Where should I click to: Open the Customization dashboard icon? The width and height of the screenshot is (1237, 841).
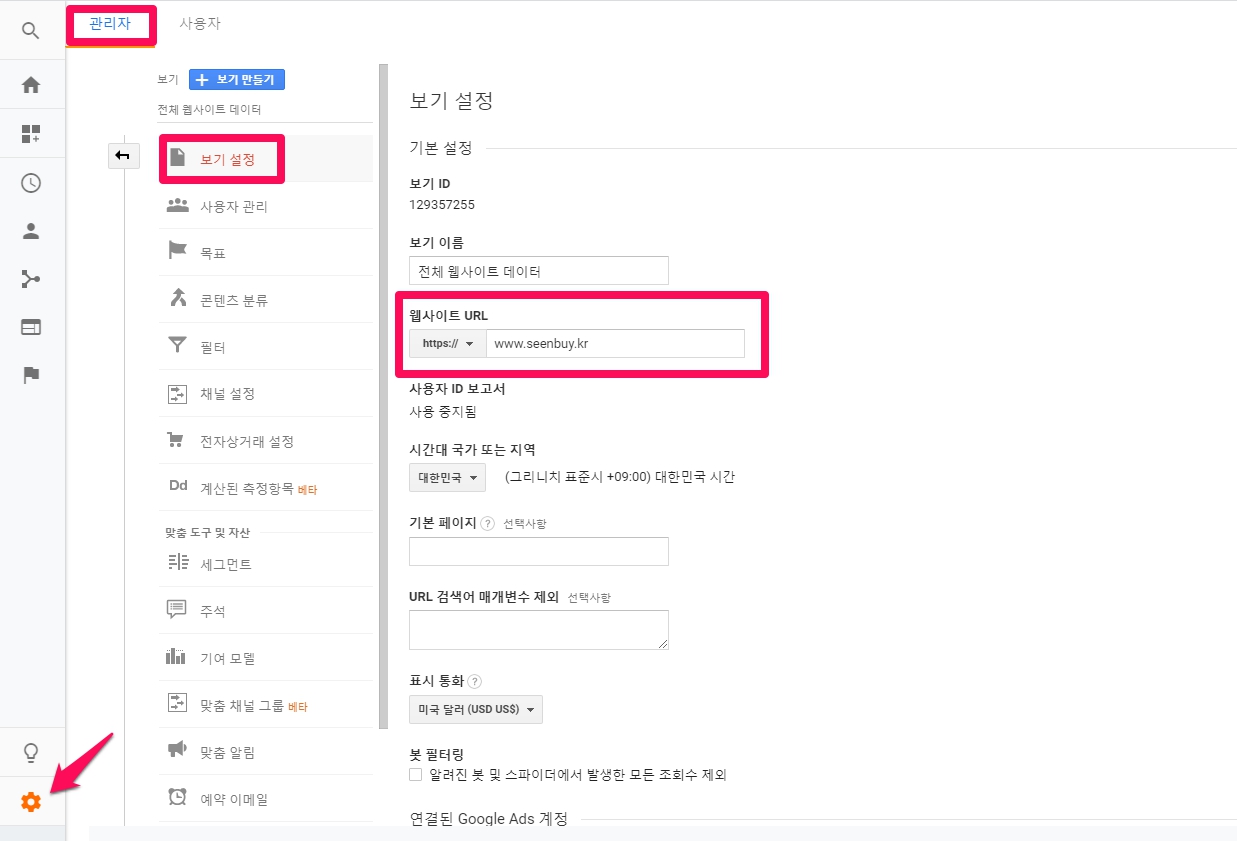point(31,134)
